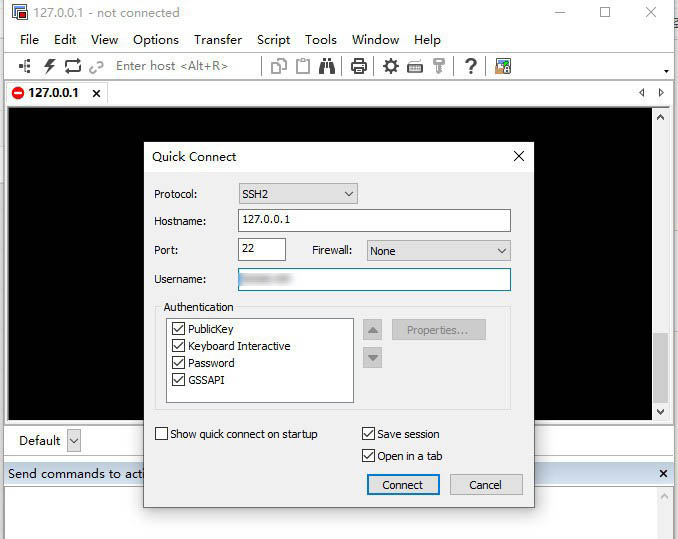
Task: Open Session Options gear icon
Action: (390, 66)
